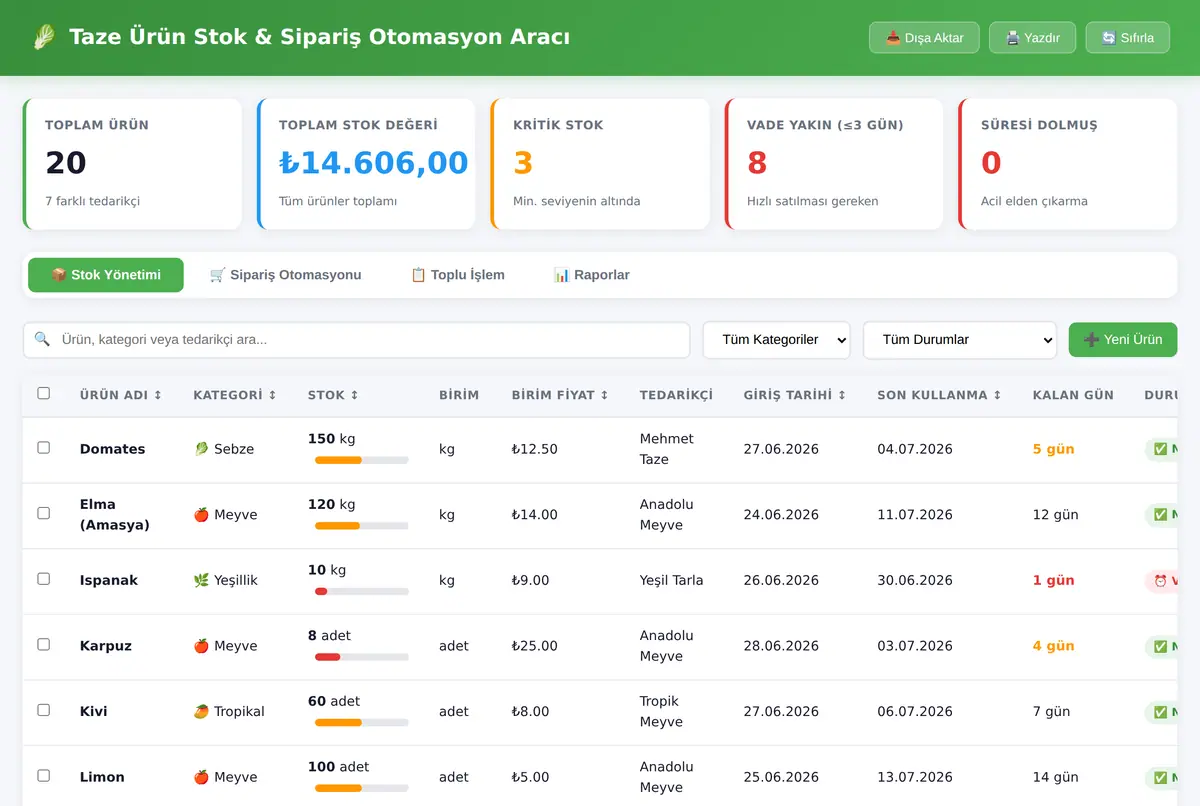Open the Sipariş Otomasyonu tab

point(286,275)
